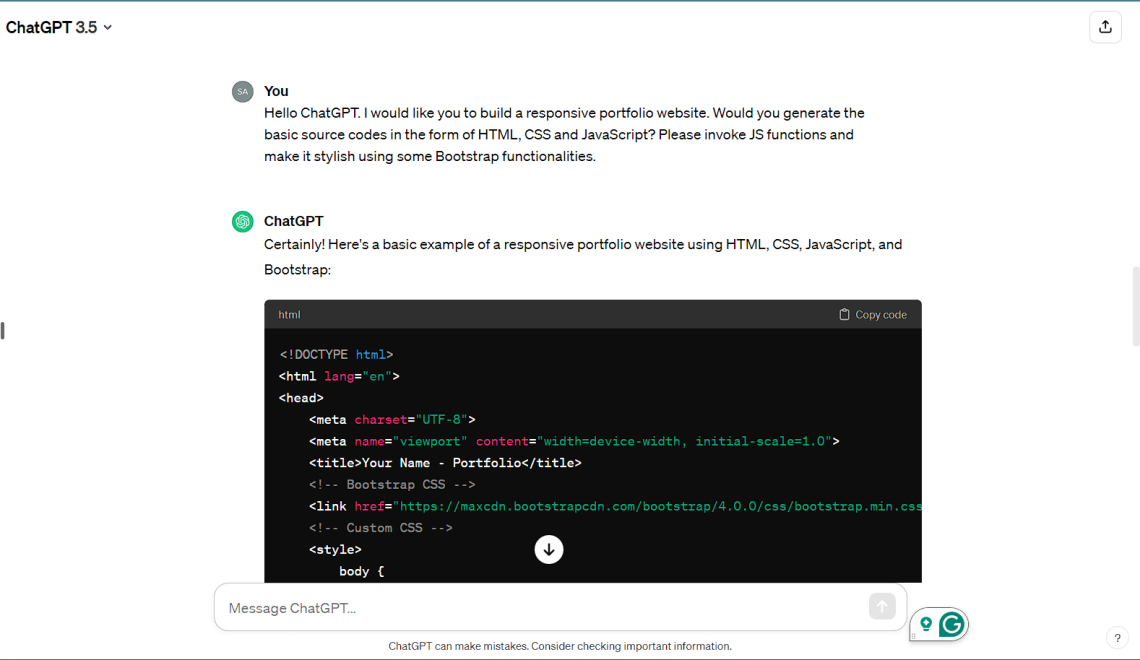The height and width of the screenshot is (660, 1140).
Task: Click the "ChatGPT can make mistakes" disclaimer
Action: [x=560, y=646]
